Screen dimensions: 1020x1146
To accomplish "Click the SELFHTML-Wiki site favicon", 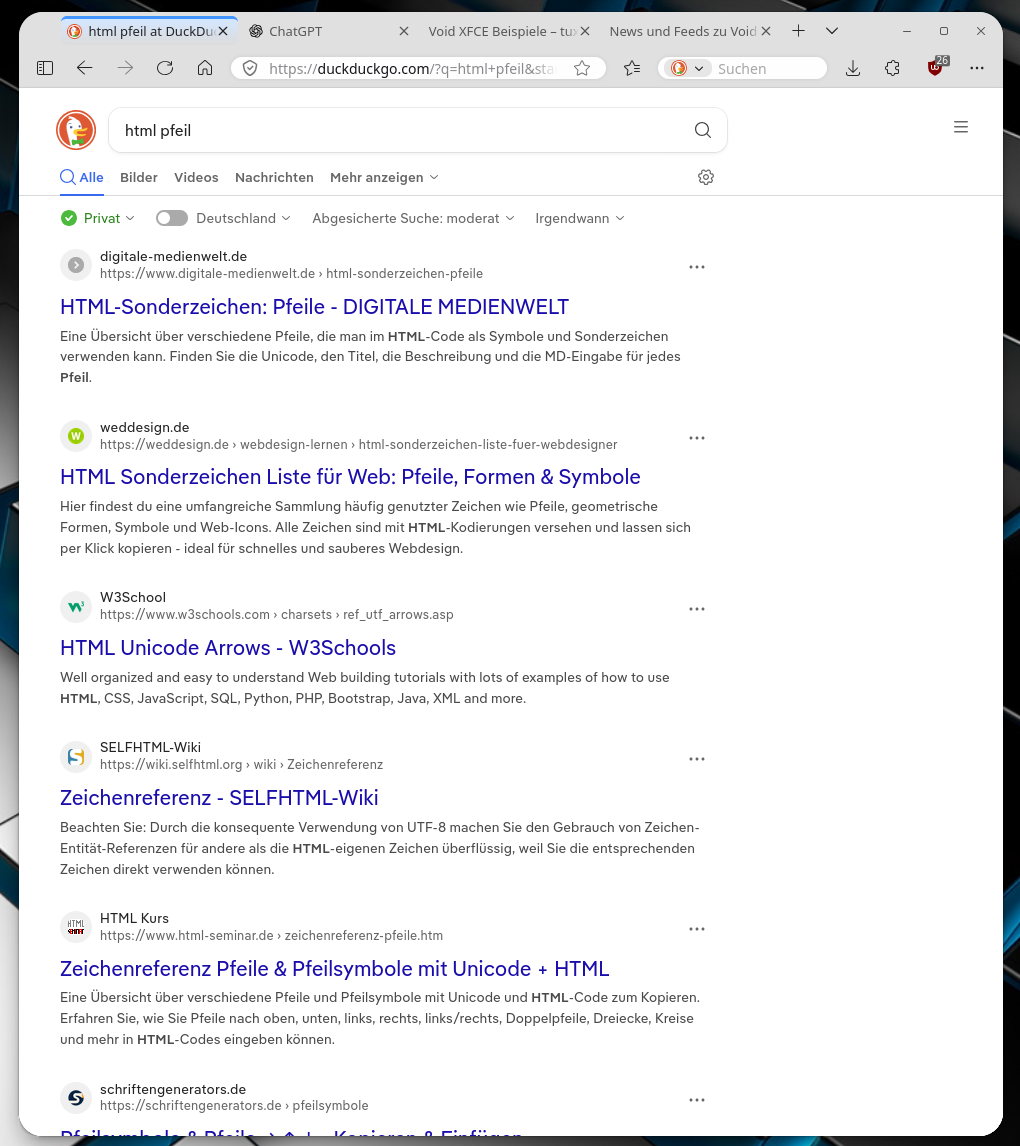I will (76, 756).
